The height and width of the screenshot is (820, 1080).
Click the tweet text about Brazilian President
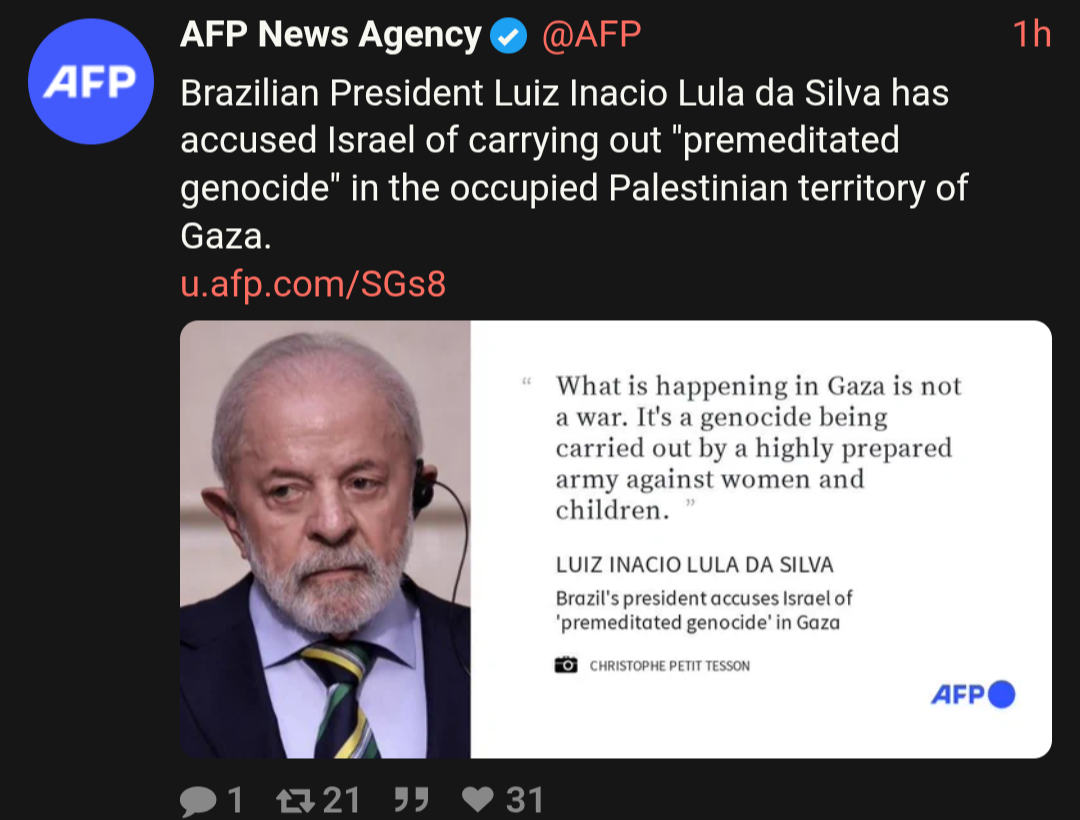[x=574, y=164]
